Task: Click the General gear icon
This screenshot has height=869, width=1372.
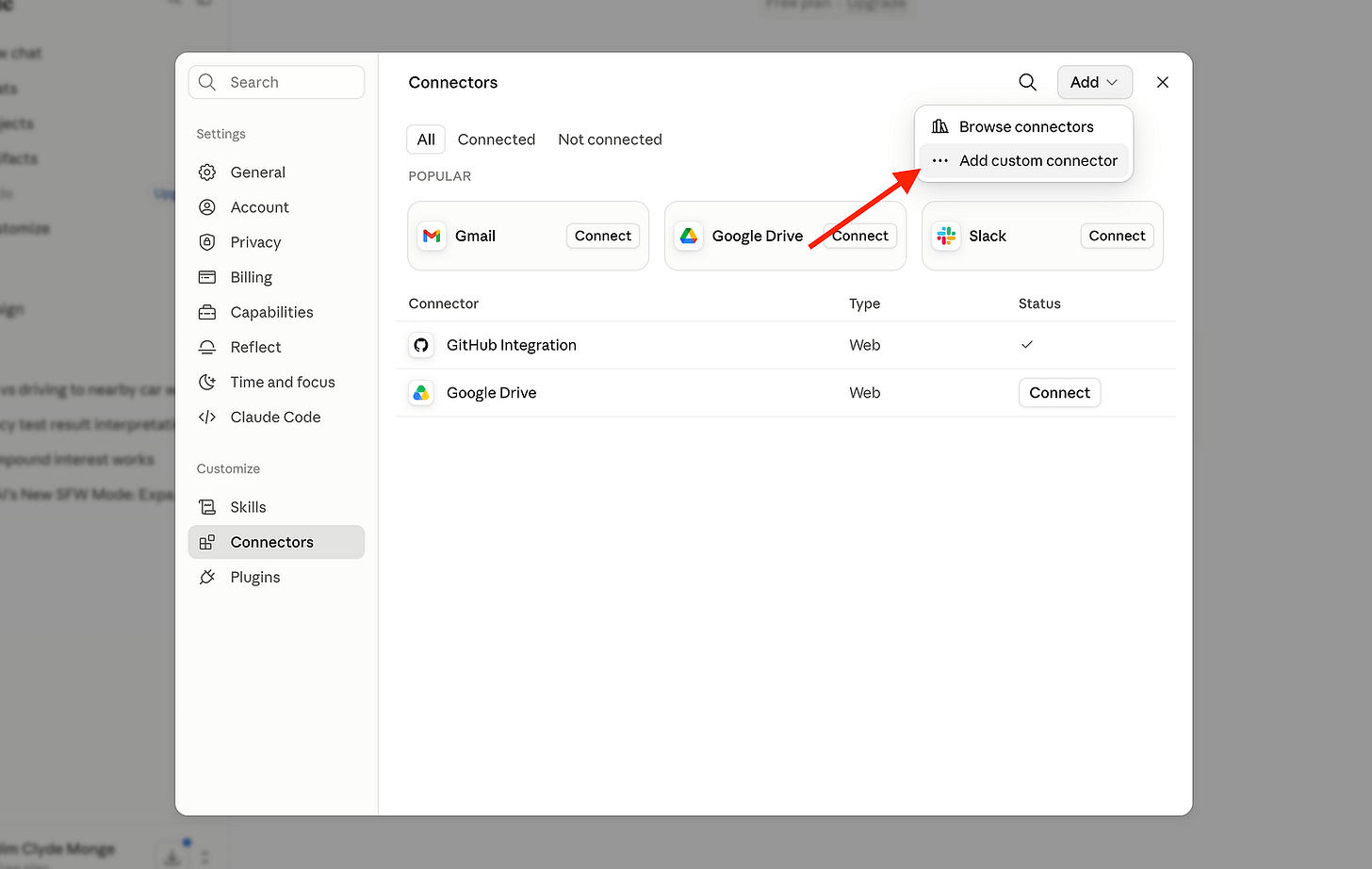Action: coord(207,172)
